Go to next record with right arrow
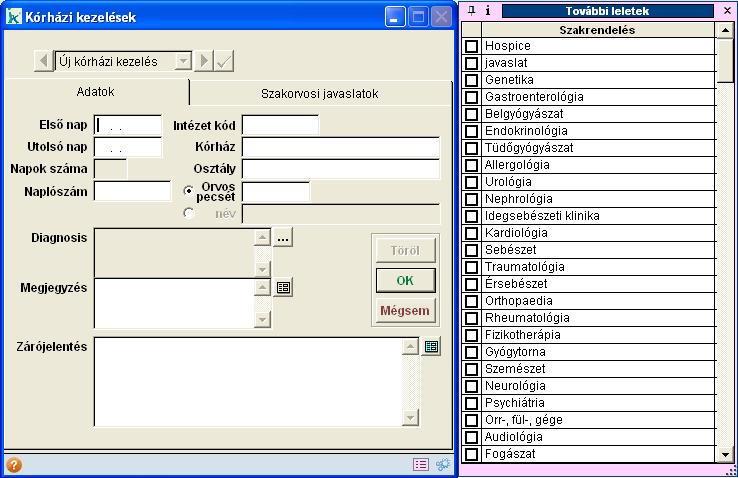This screenshot has height=478, width=738. coord(204,61)
